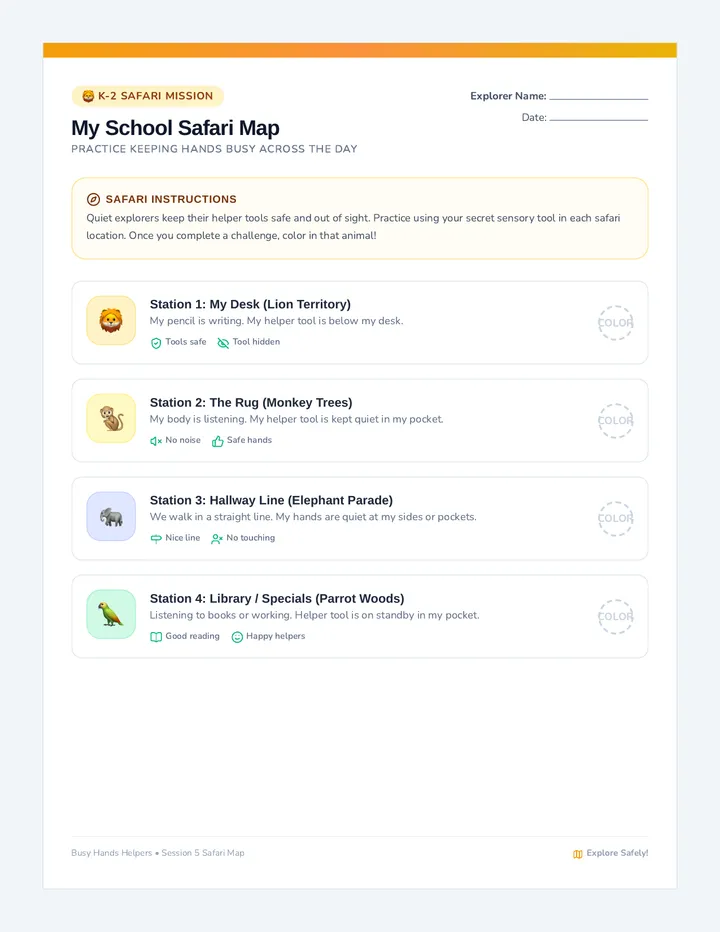Click the K-2 Safari Mission badge
The width and height of the screenshot is (720, 932).
pyautogui.click(x=147, y=96)
